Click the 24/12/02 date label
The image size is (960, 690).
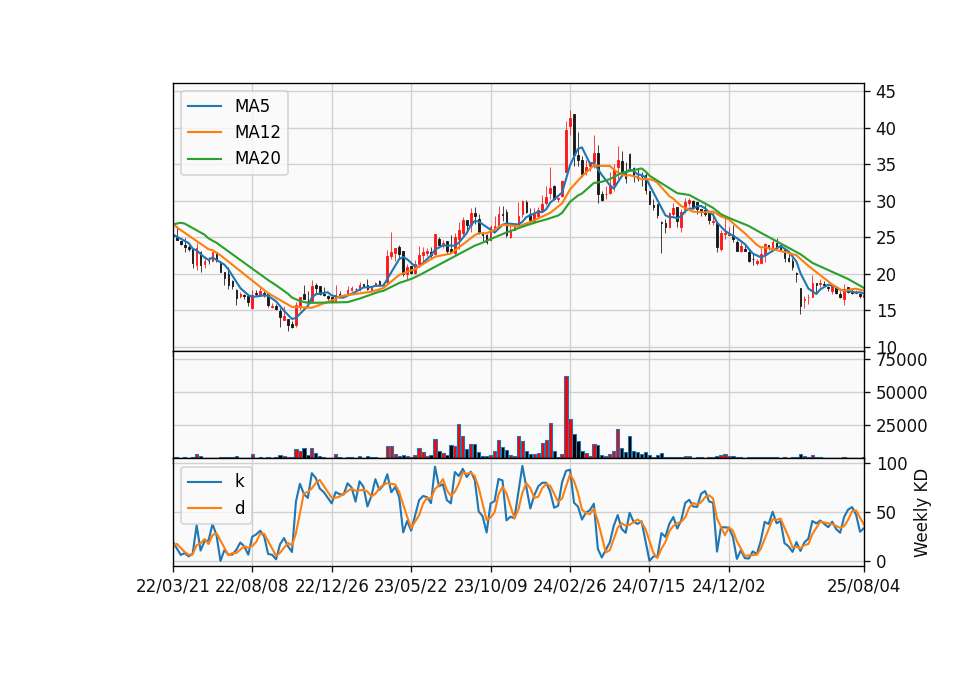click(729, 586)
